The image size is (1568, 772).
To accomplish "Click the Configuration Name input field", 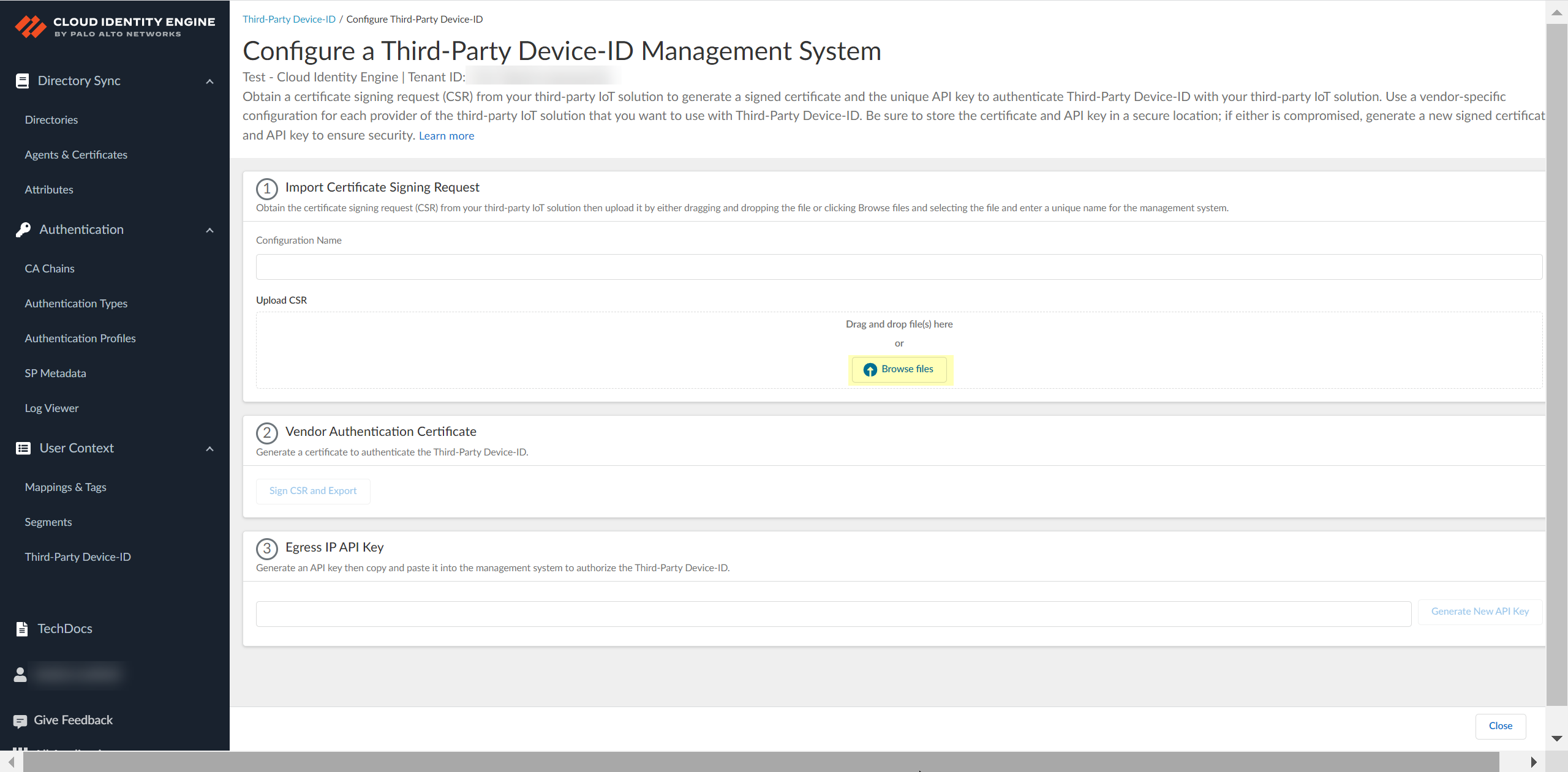I will [899, 267].
